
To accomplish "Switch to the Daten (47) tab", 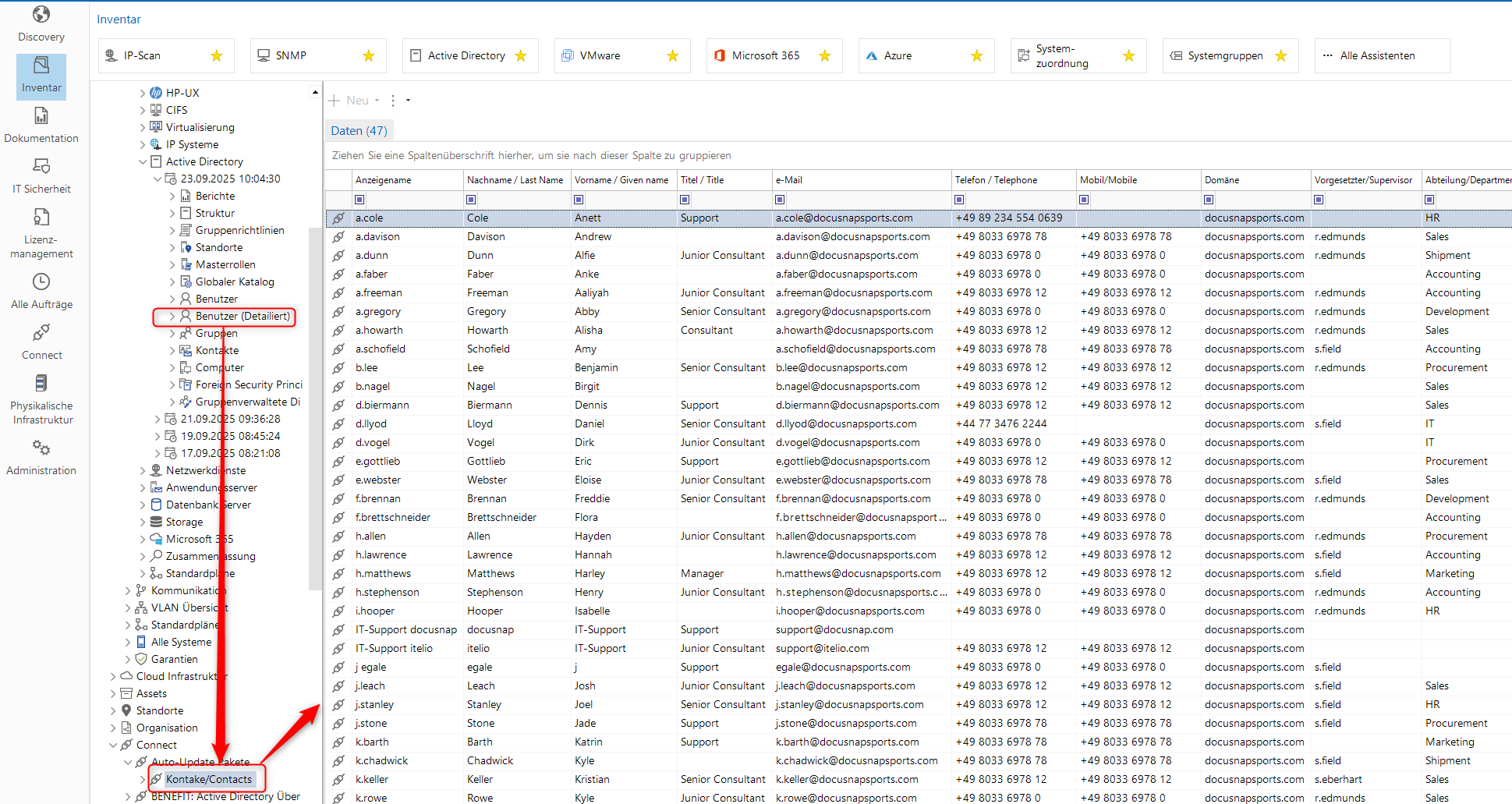I will tap(359, 131).
